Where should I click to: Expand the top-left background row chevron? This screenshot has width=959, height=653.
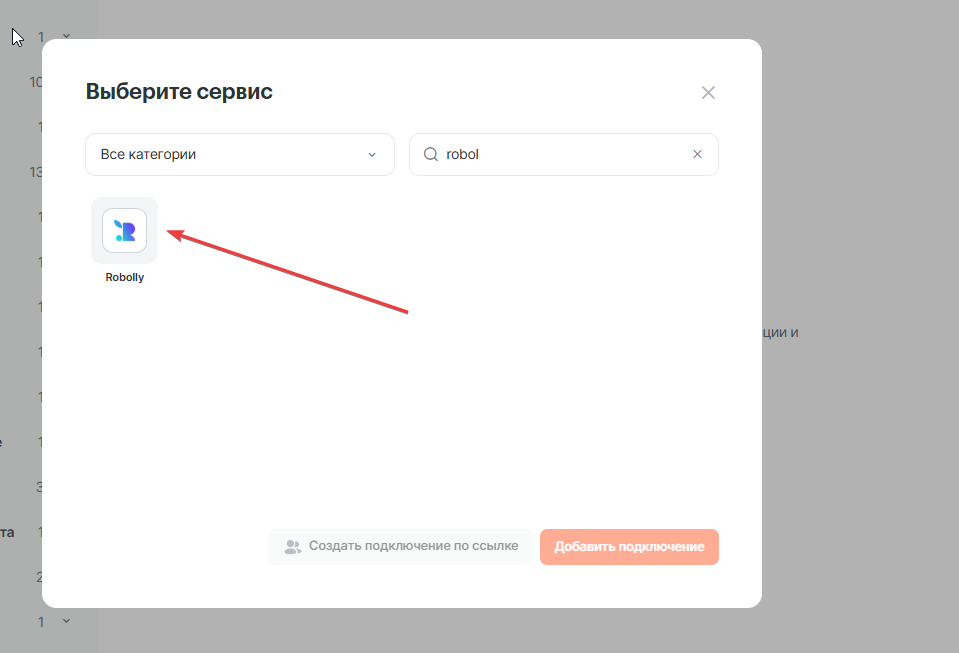(66, 37)
